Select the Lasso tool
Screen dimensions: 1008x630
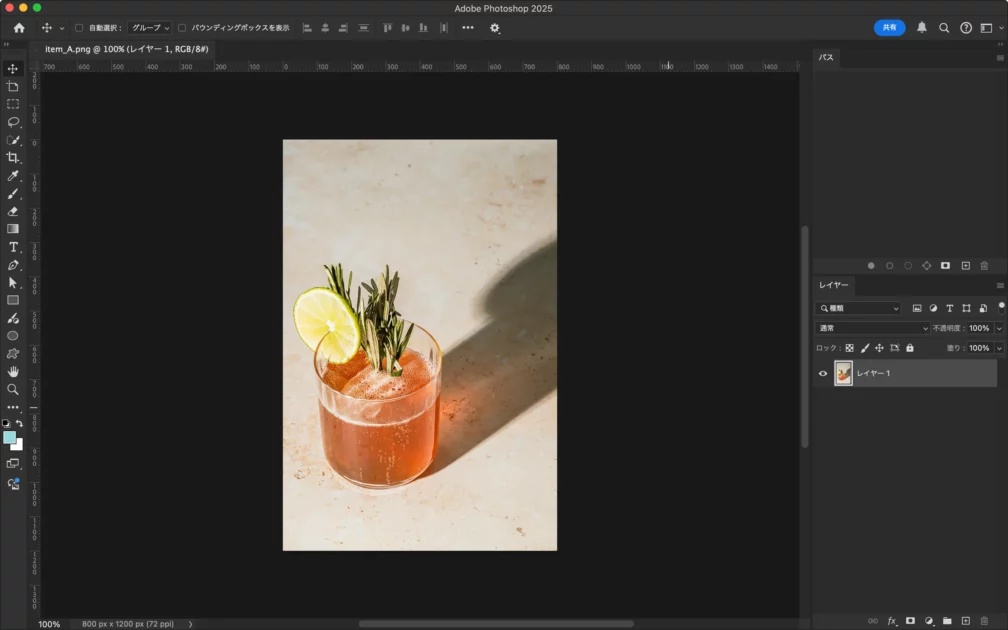click(13, 122)
